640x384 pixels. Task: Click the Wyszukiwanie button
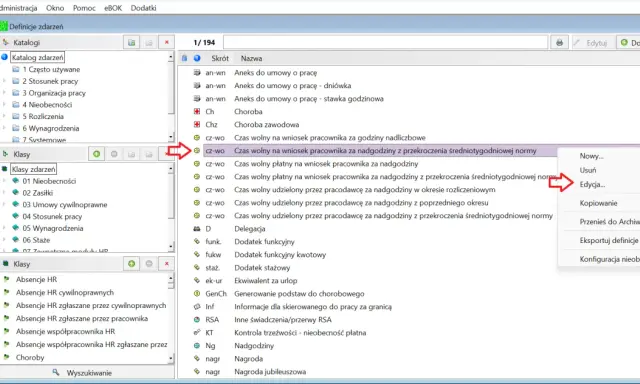pyautogui.click(x=87, y=372)
